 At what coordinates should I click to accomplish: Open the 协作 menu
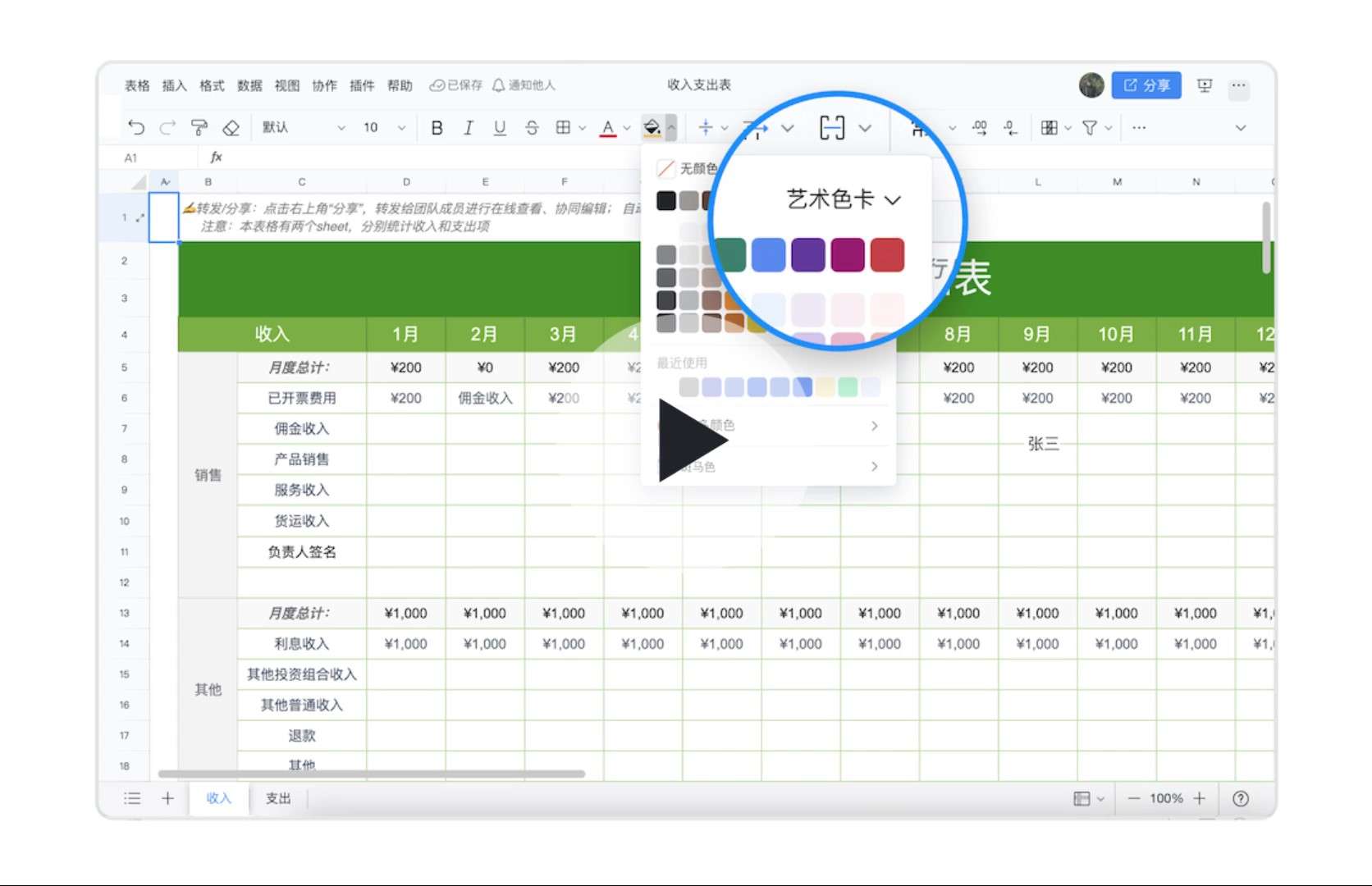coord(324,85)
